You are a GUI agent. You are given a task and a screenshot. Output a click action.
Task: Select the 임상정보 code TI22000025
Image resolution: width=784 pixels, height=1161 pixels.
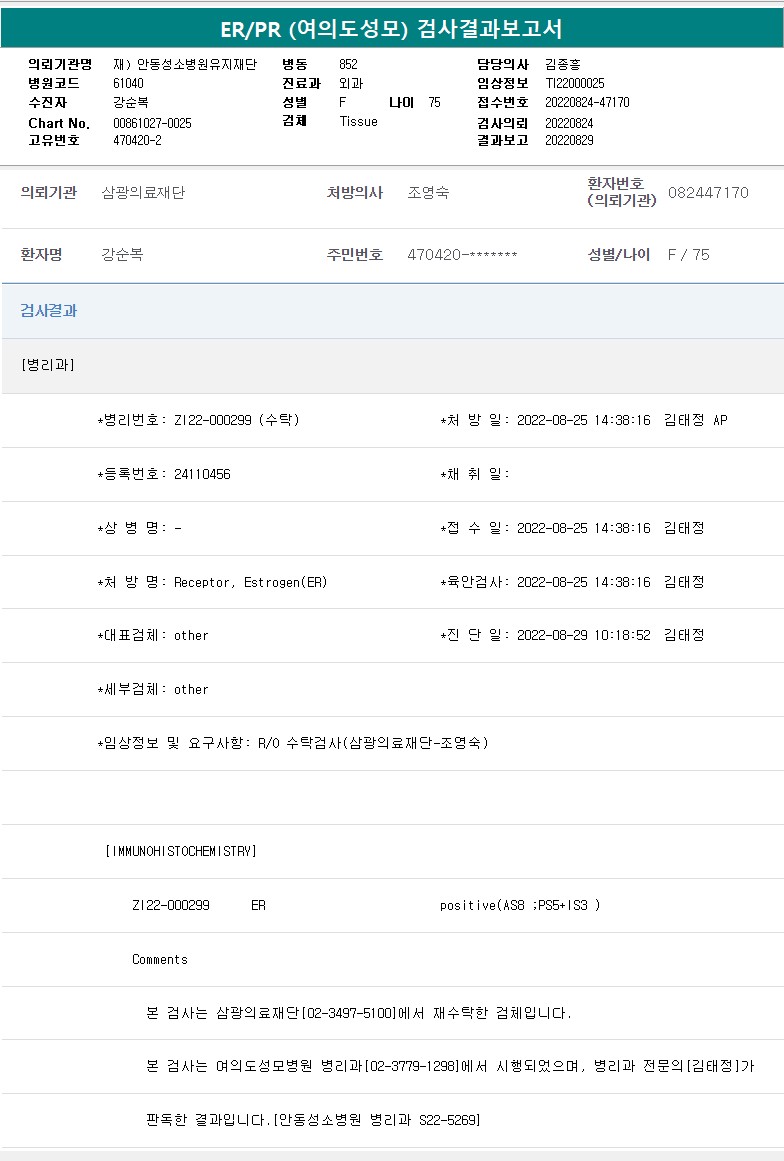(574, 84)
